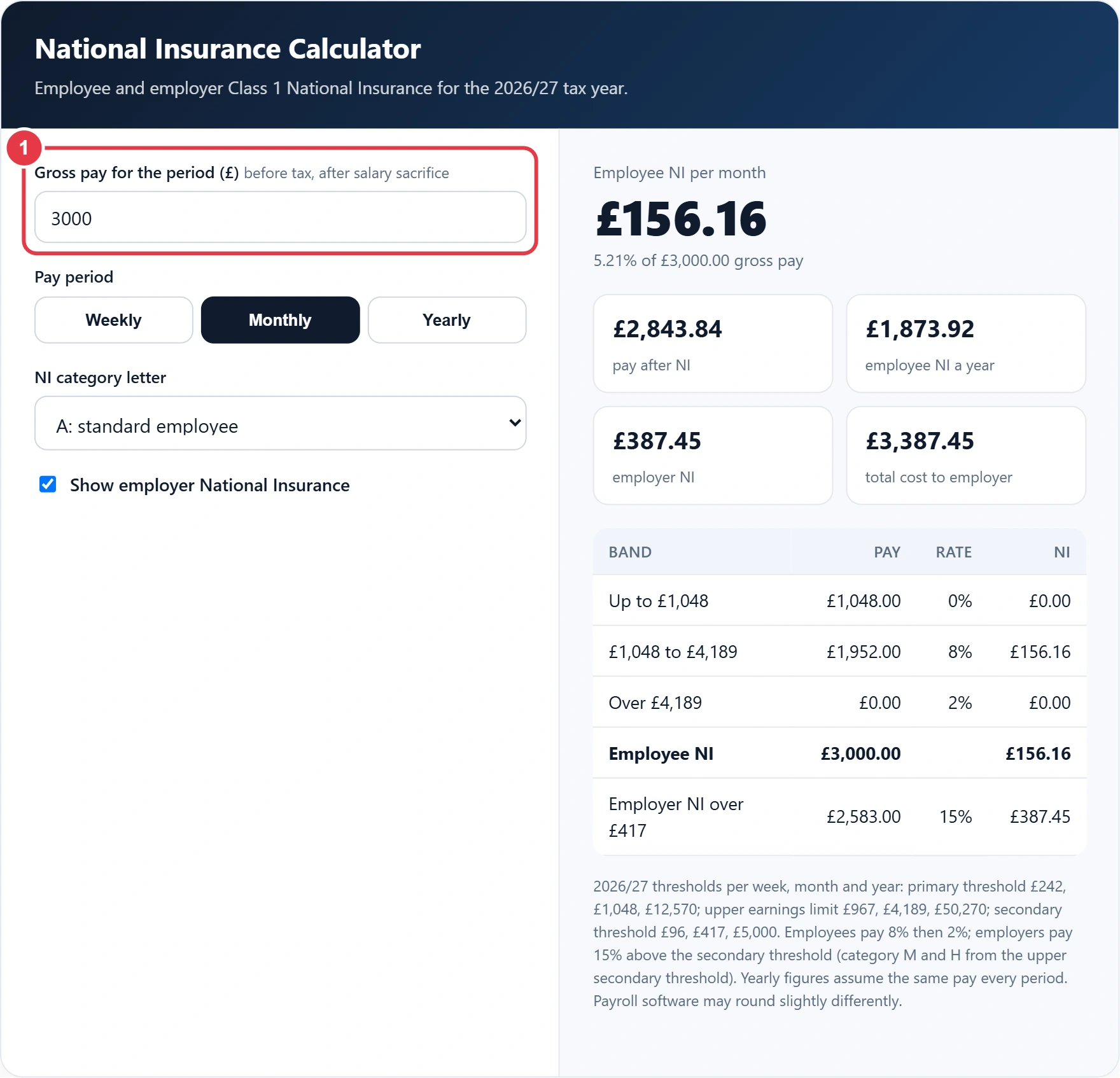
Task: Click the 2026/27 thresholds footnote paragraph
Action: click(834, 944)
